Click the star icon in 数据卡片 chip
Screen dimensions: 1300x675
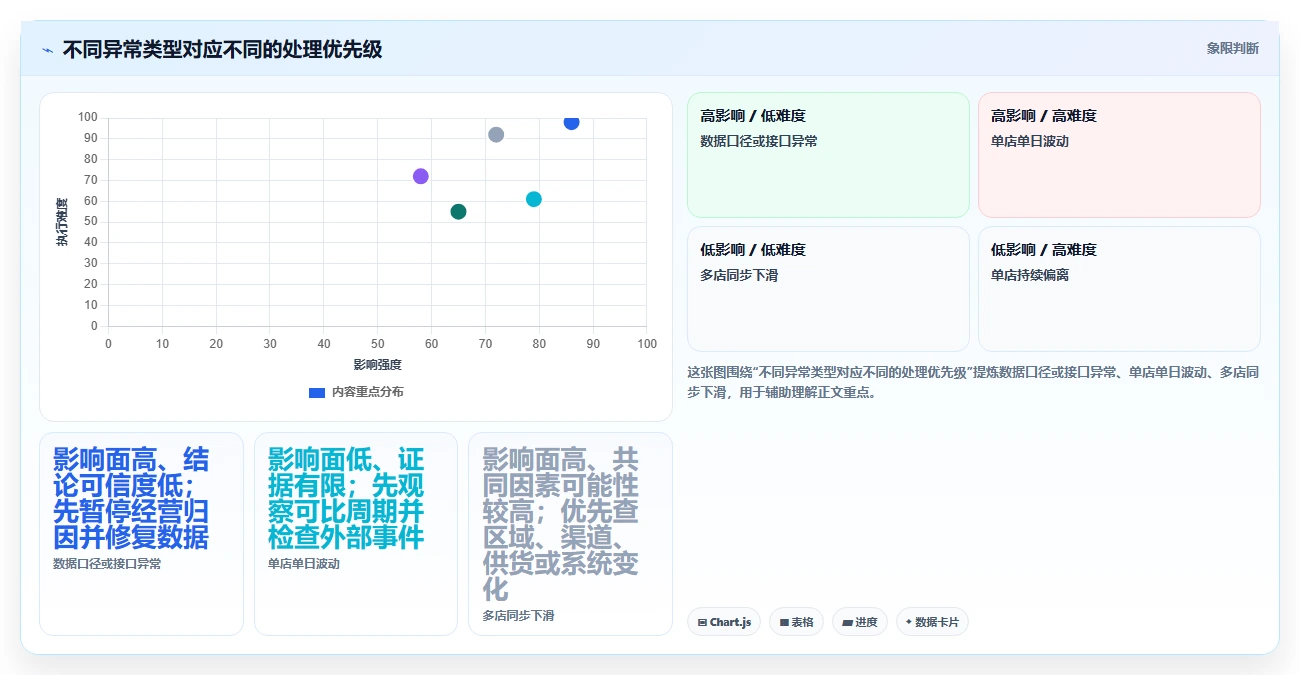(908, 622)
